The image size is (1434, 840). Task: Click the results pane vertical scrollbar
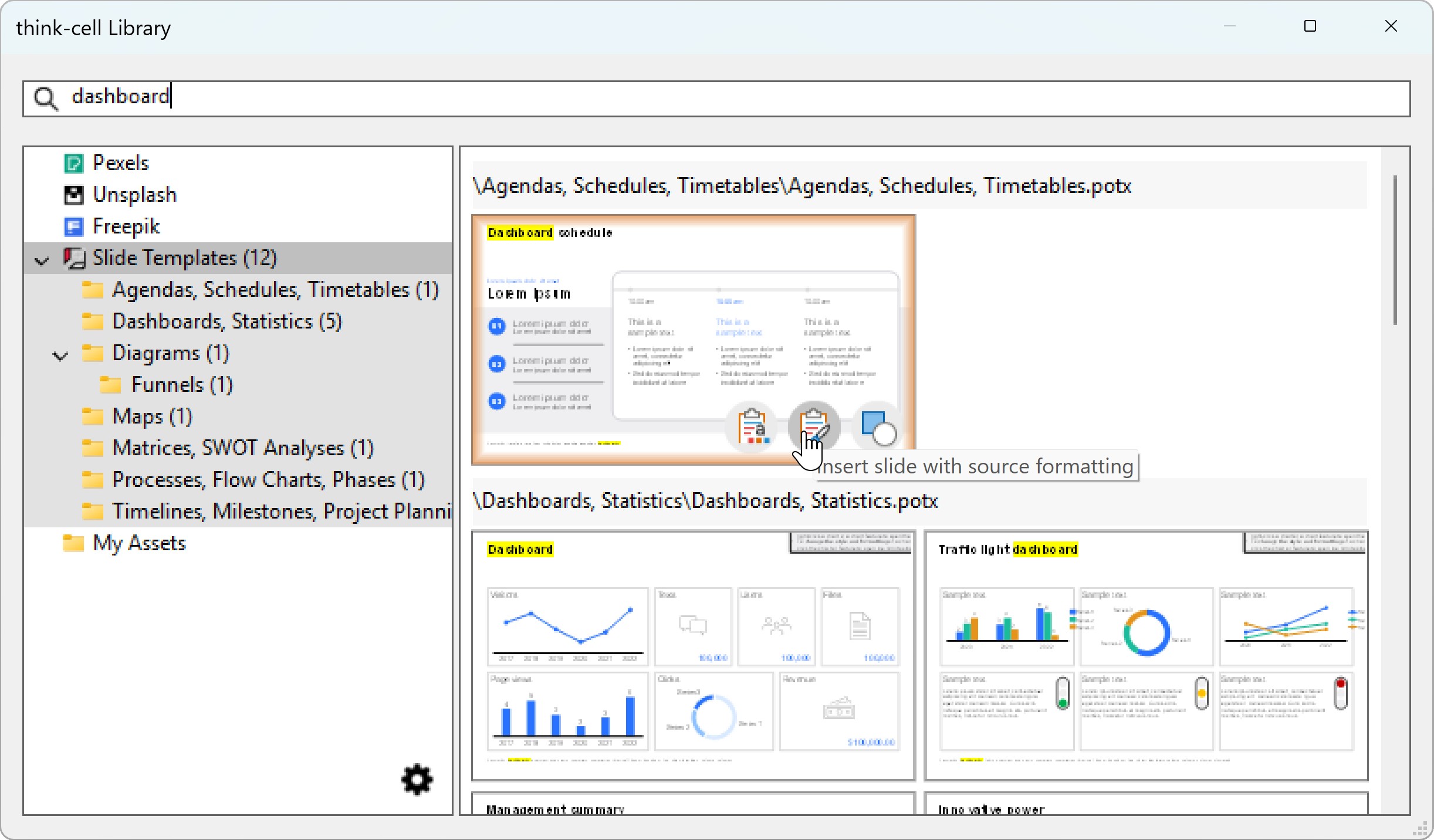(1395, 250)
